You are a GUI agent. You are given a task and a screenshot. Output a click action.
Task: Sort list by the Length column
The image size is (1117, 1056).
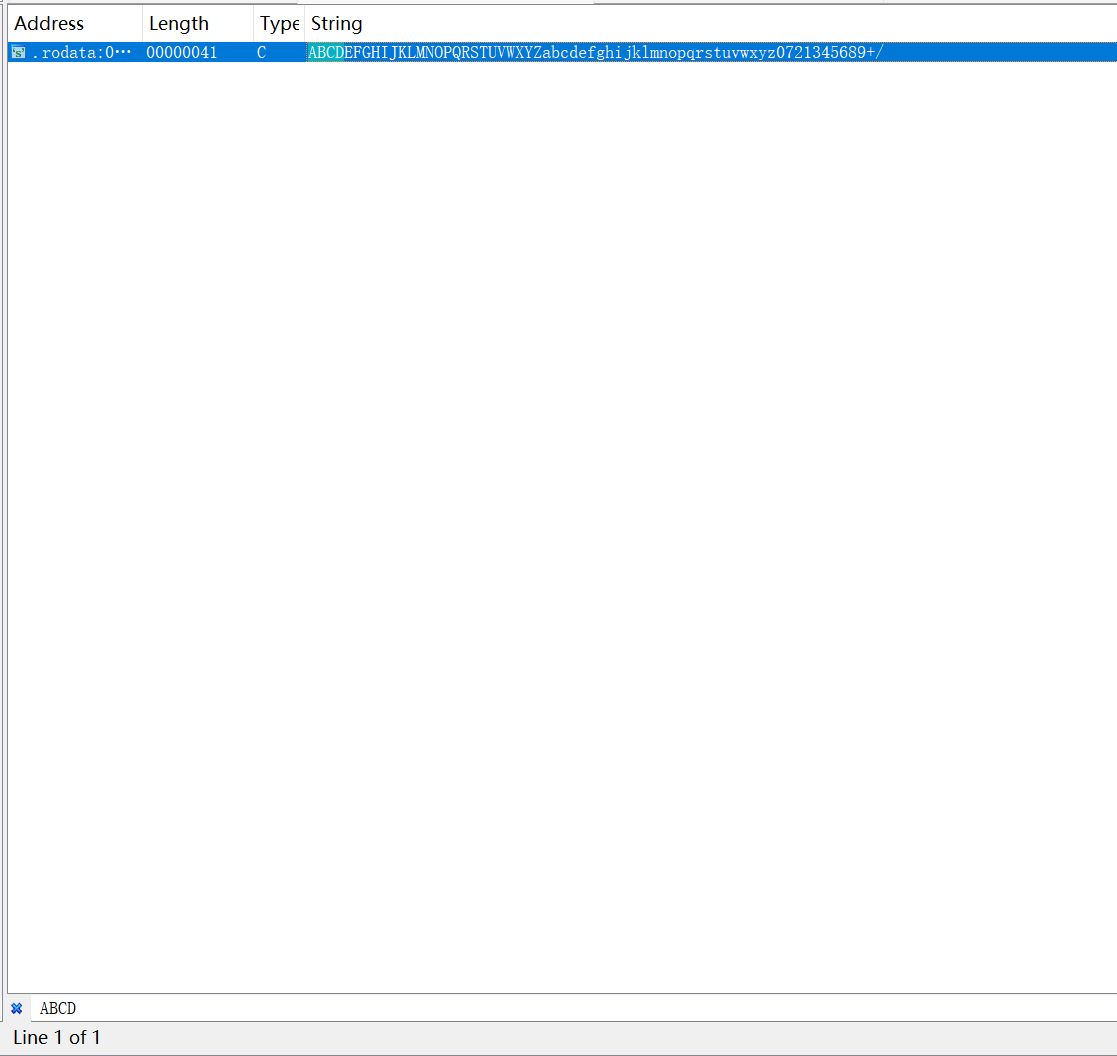179,23
